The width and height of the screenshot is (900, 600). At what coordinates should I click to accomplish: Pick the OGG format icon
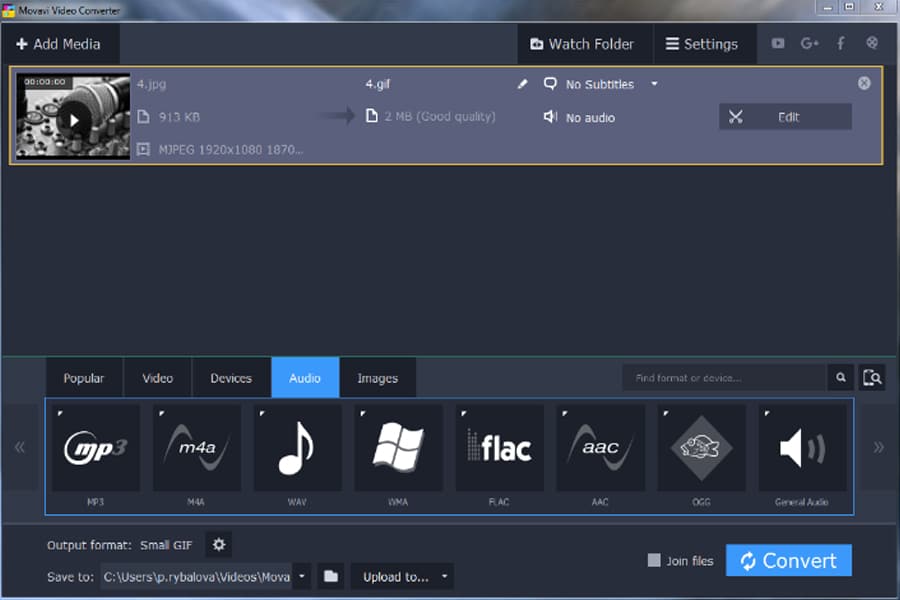[x=701, y=448]
